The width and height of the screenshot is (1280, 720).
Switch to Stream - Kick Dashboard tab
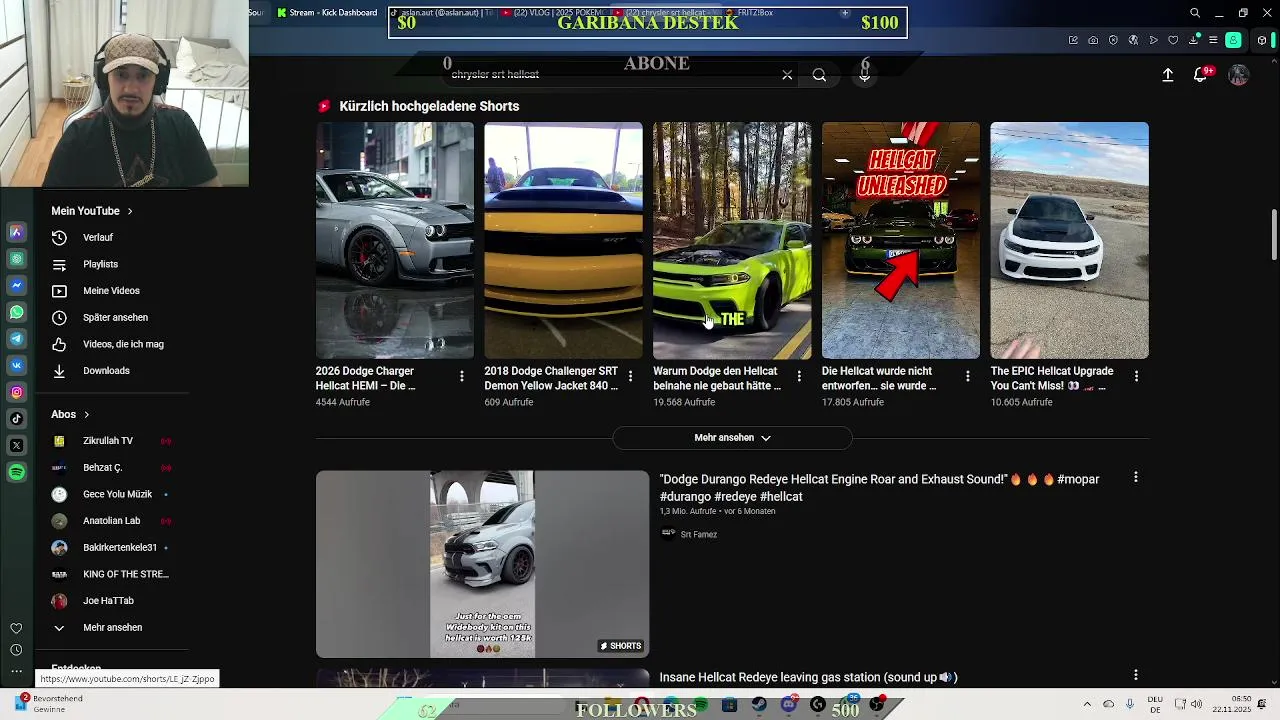click(326, 13)
